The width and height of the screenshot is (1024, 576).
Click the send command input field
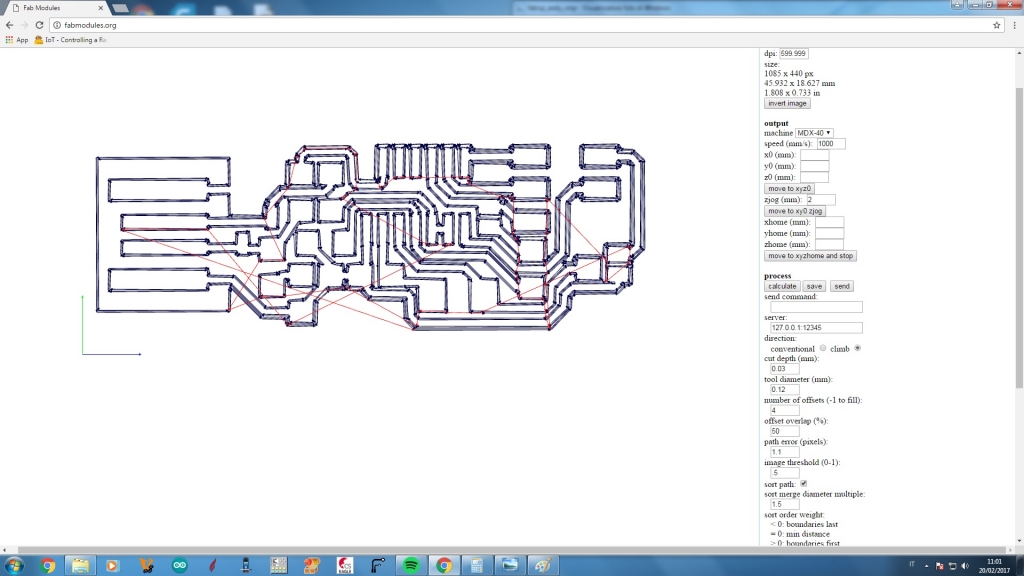click(x=816, y=307)
